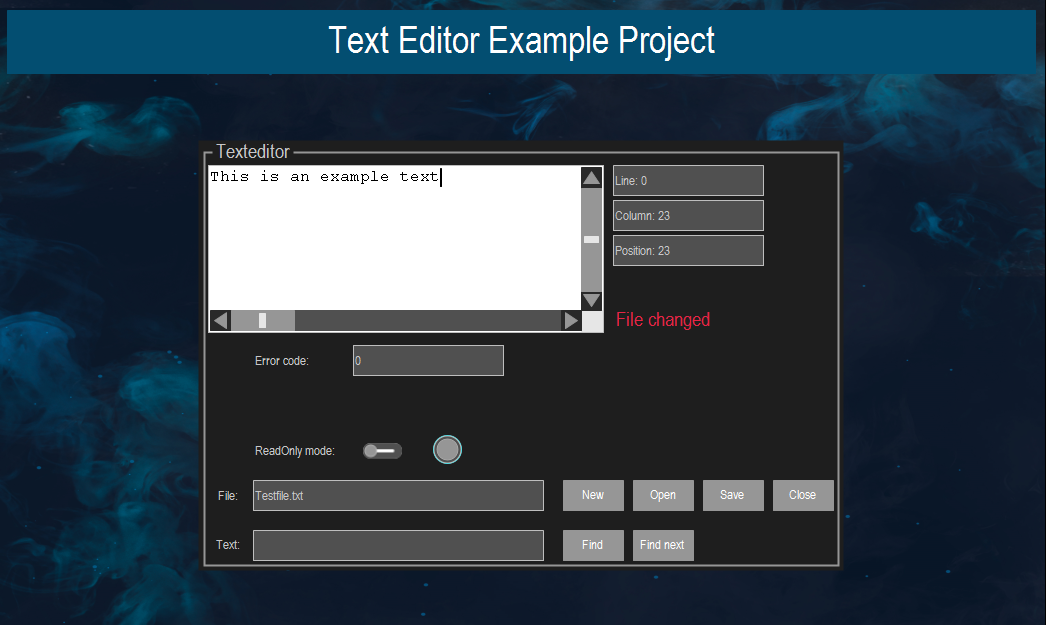
Task: Click the New button to create a file
Action: [592, 495]
